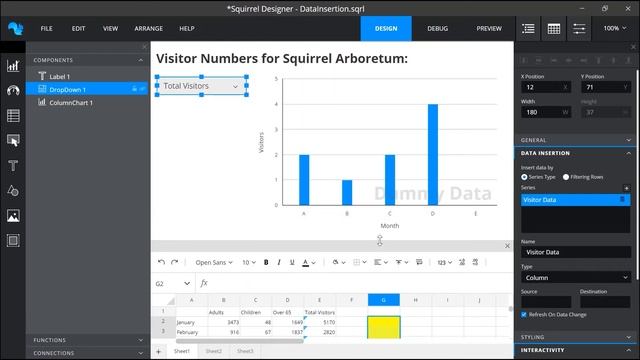Switch to the PREVIEW tab

click(x=489, y=29)
